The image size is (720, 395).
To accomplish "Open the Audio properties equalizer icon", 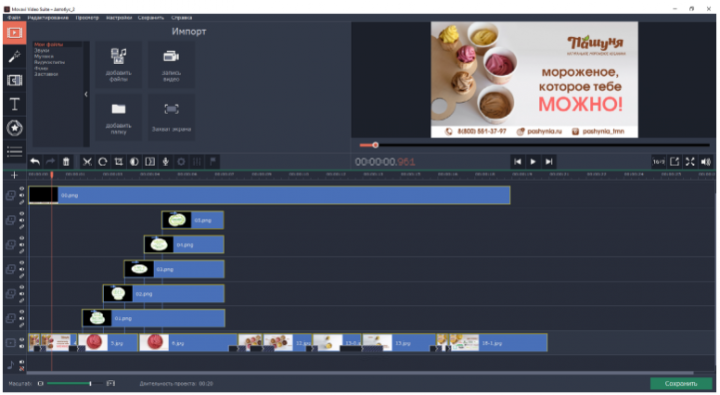I will [x=197, y=162].
